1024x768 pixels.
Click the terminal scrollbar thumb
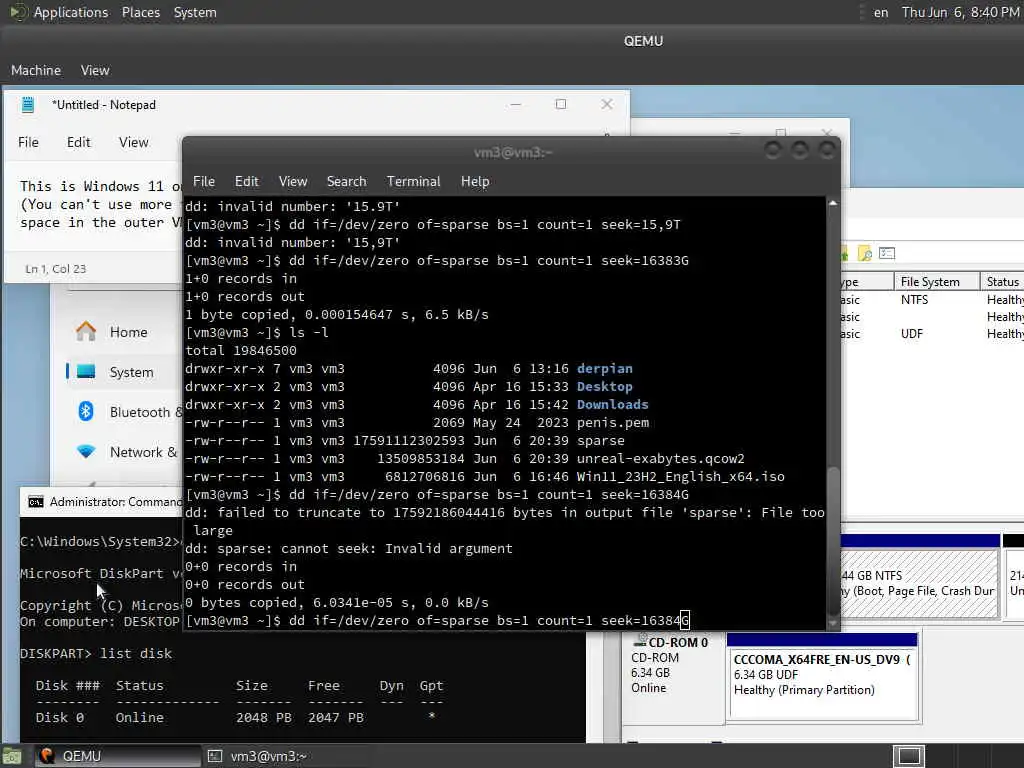833,540
